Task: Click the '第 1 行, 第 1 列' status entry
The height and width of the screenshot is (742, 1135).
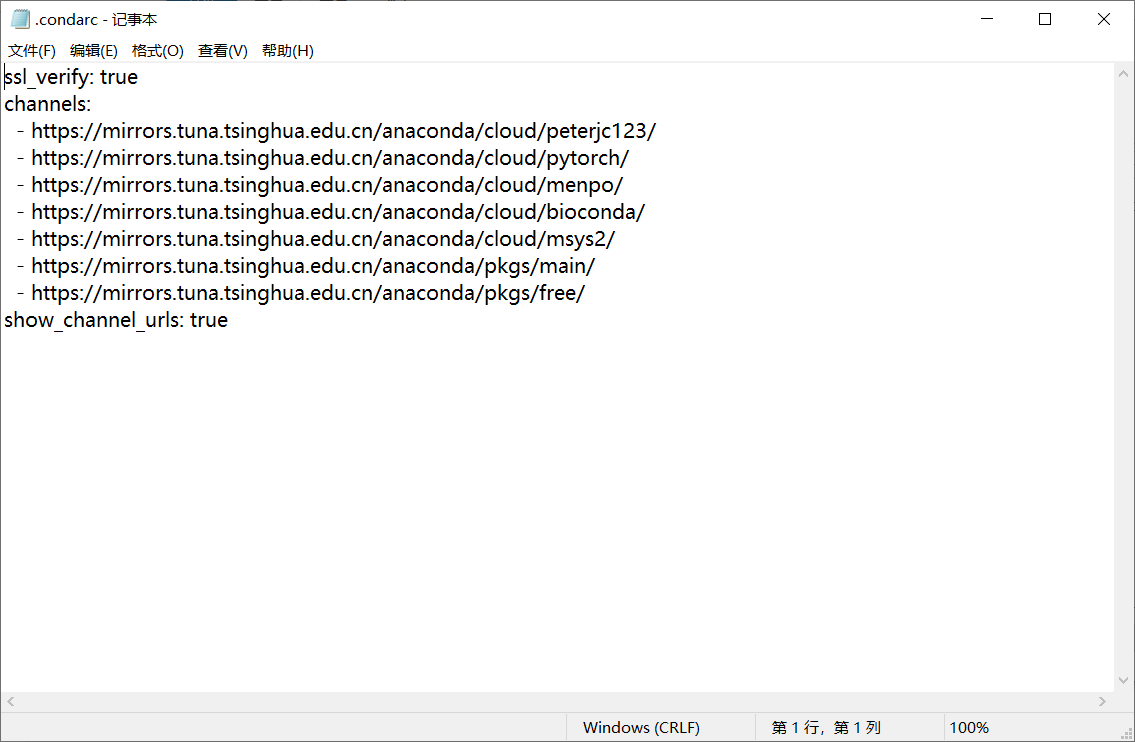Action: [826, 728]
